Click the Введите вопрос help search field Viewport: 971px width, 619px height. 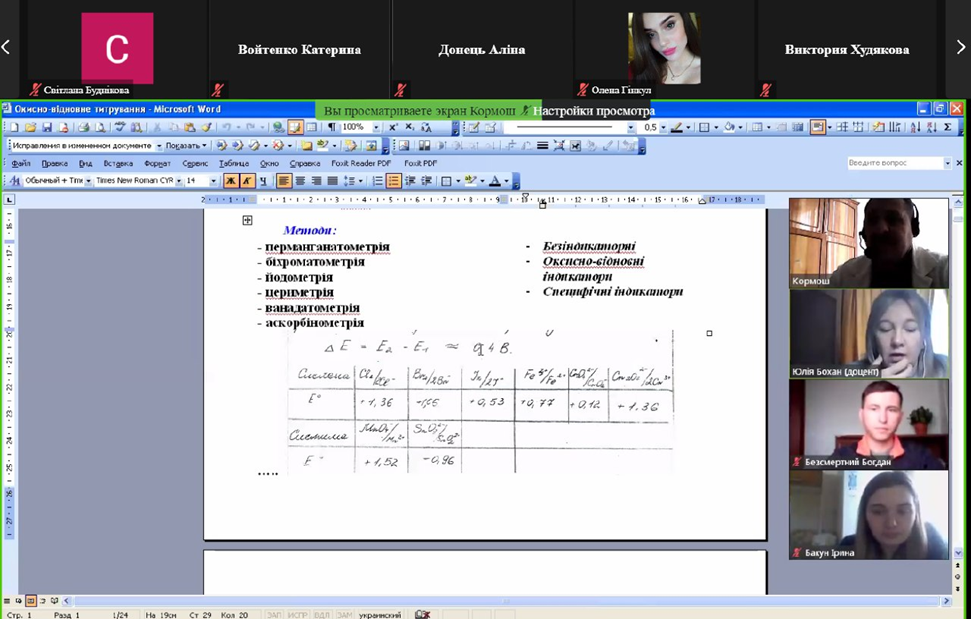pyautogui.click(x=894, y=163)
